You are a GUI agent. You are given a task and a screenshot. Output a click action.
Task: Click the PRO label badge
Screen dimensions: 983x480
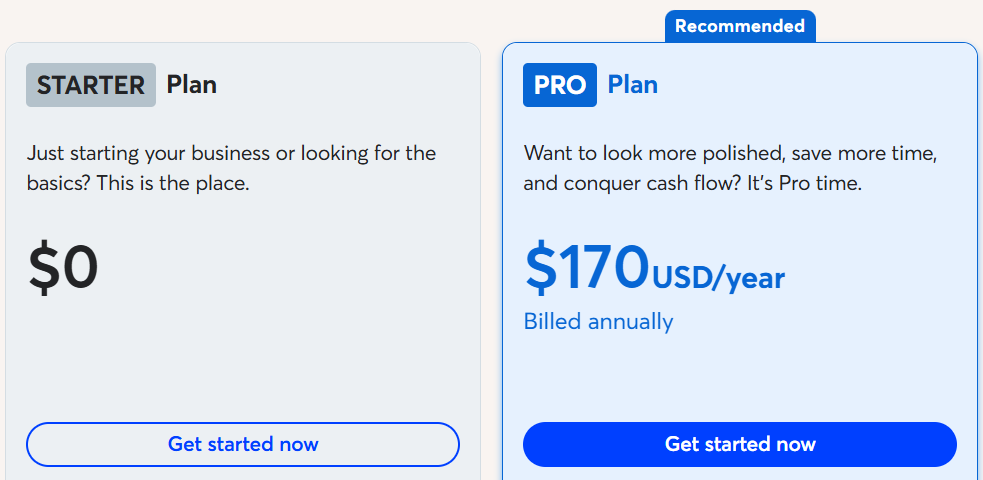[x=560, y=85]
